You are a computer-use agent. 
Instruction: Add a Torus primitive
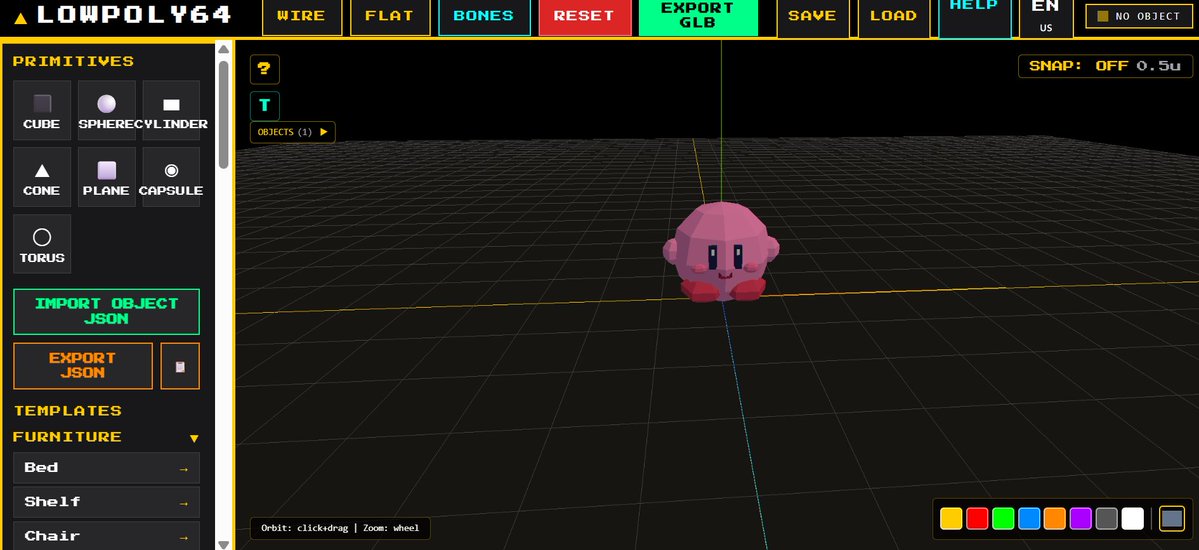click(42, 243)
